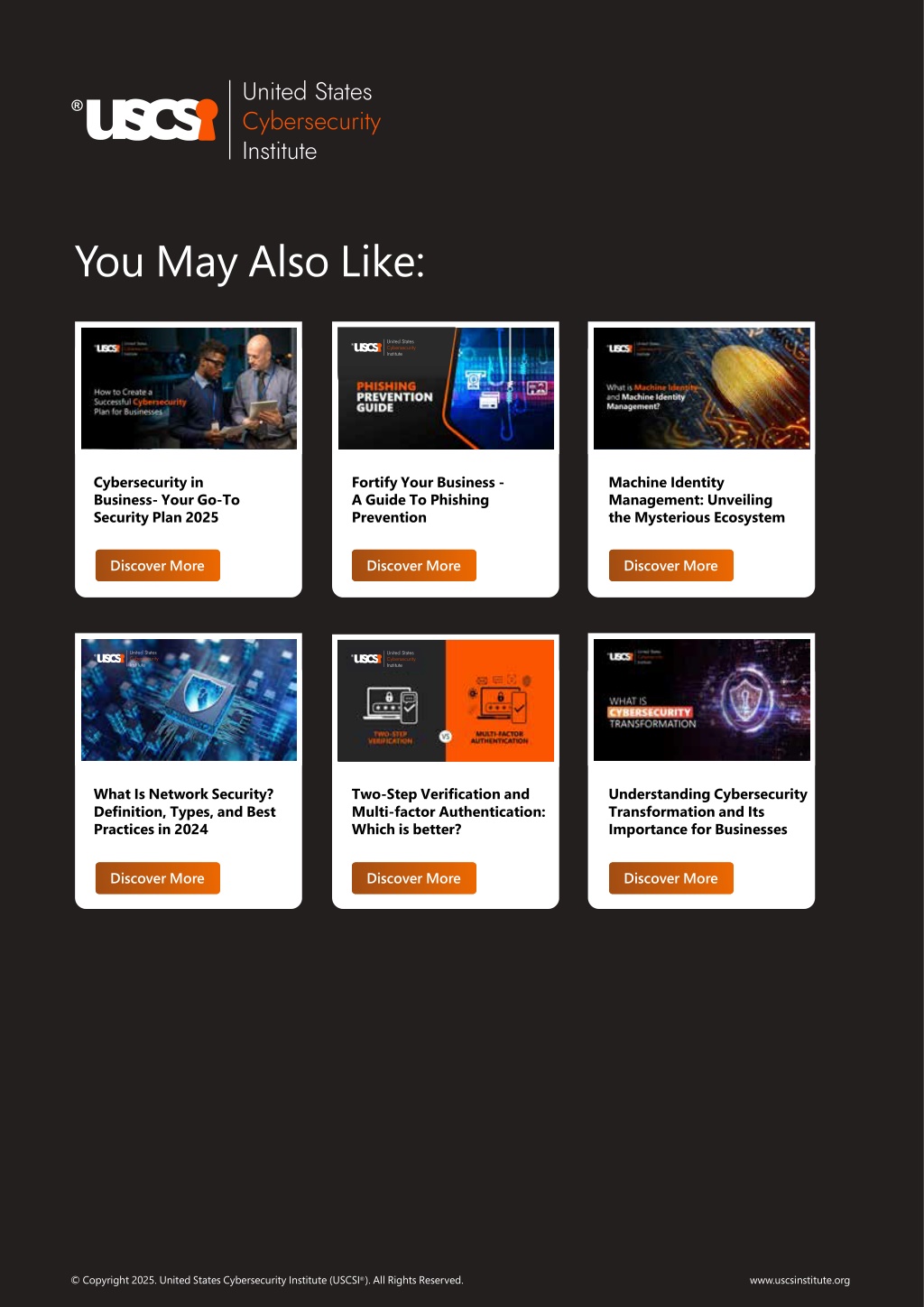924x1307 pixels.
Task: Click the 'What Is Network Security?' title
Action: [x=185, y=811]
